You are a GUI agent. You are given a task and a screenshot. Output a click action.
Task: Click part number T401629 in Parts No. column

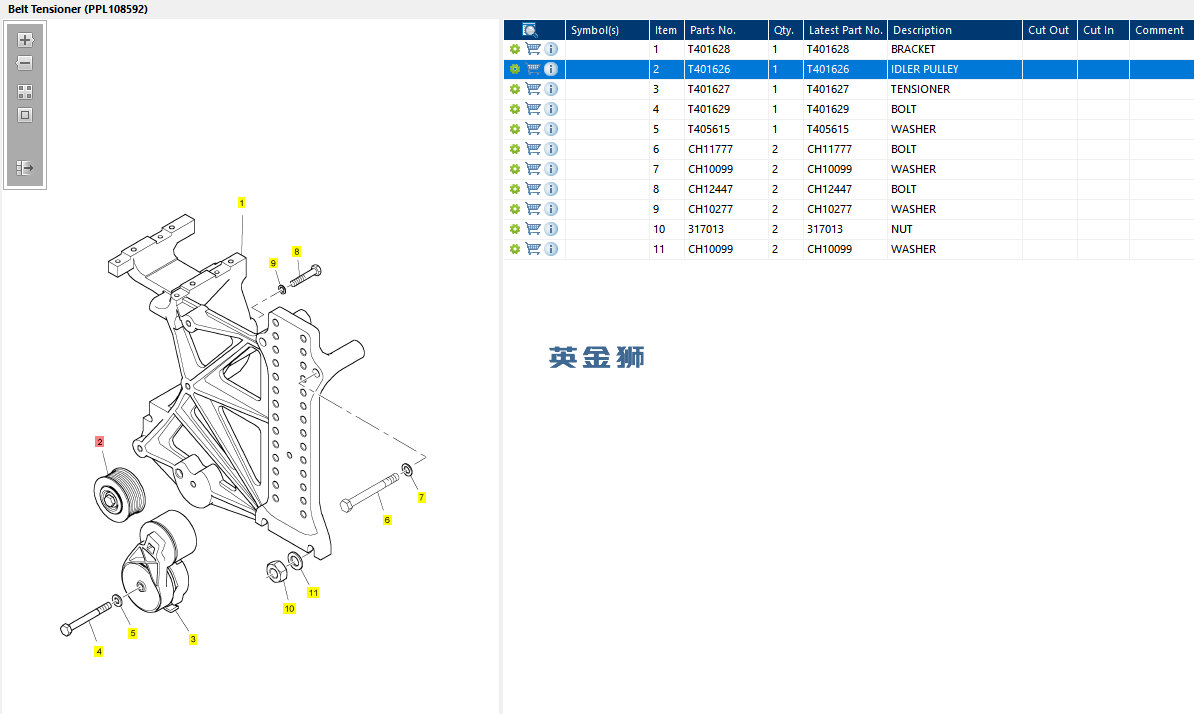click(x=709, y=109)
